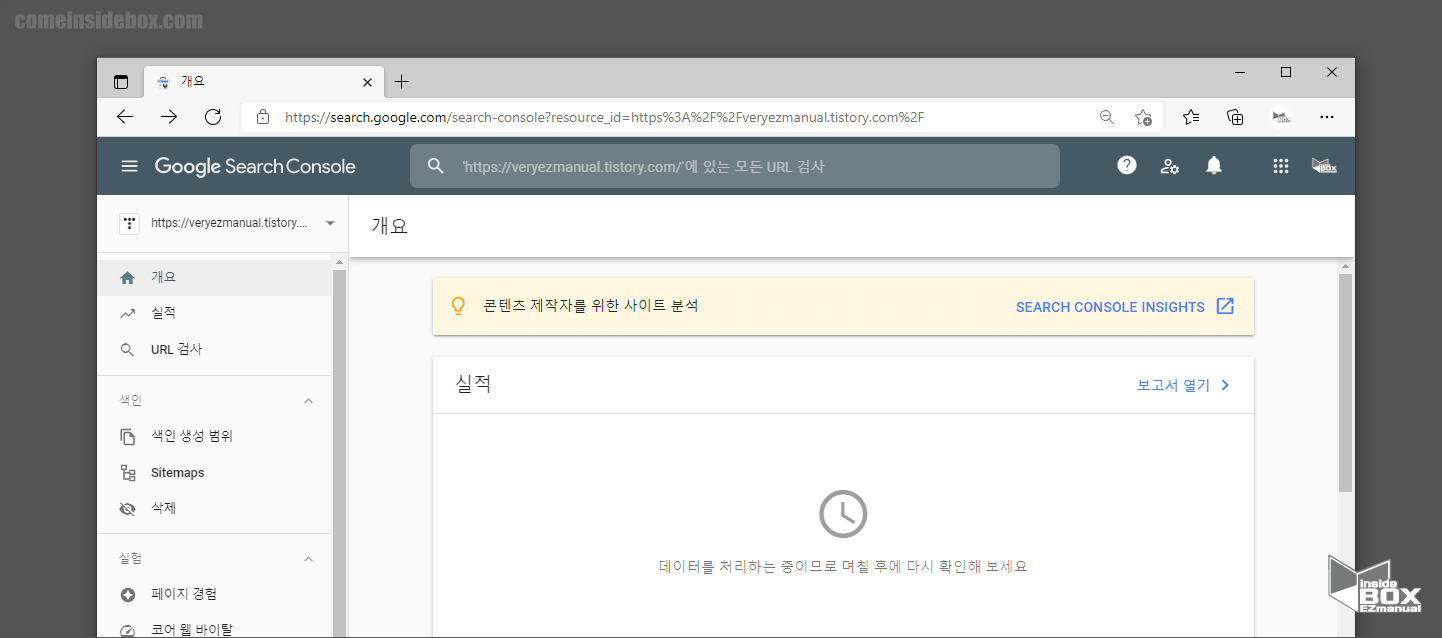Click the 실적 card heading
Screen dimensions: 1442x638
tap(473, 384)
